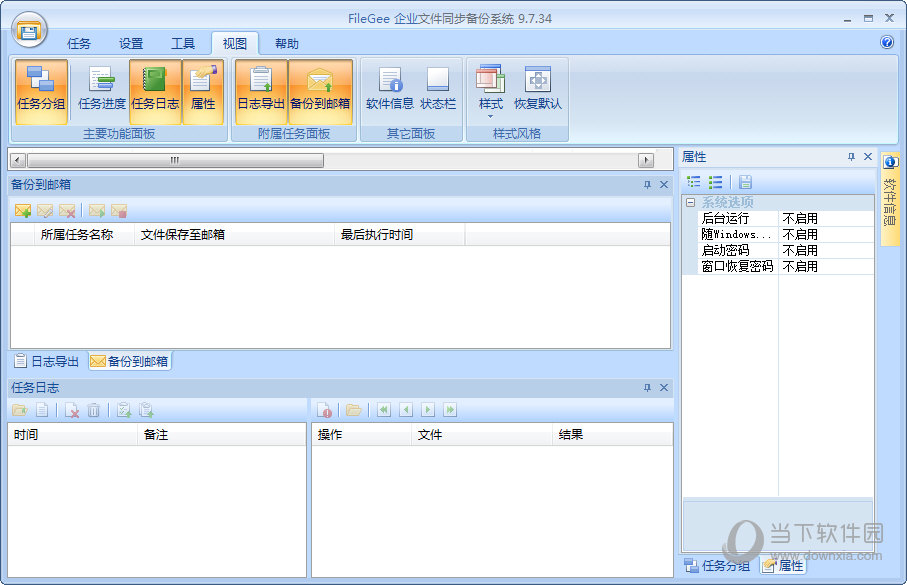Toggle the 任务日志 ribbon button
907x585 pixels.
(x=155, y=91)
